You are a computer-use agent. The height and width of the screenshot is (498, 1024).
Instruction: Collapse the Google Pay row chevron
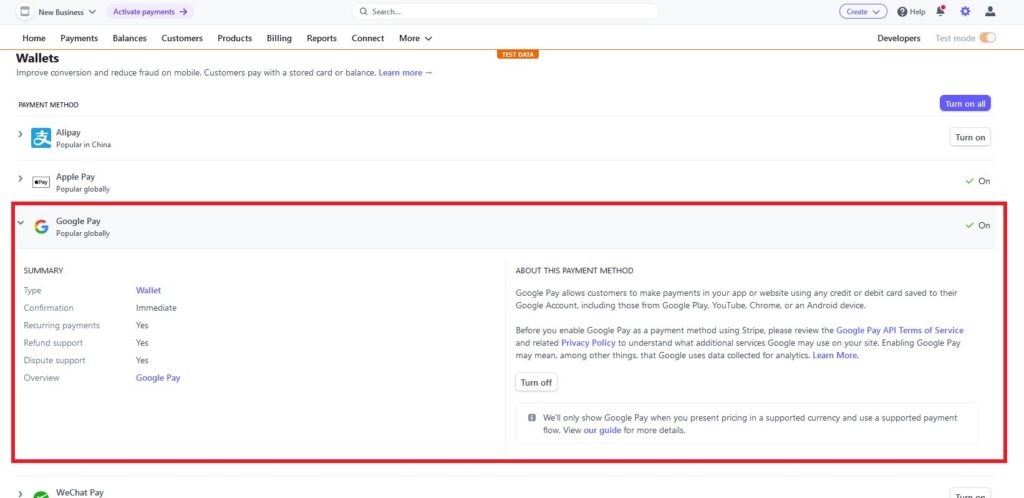20,223
